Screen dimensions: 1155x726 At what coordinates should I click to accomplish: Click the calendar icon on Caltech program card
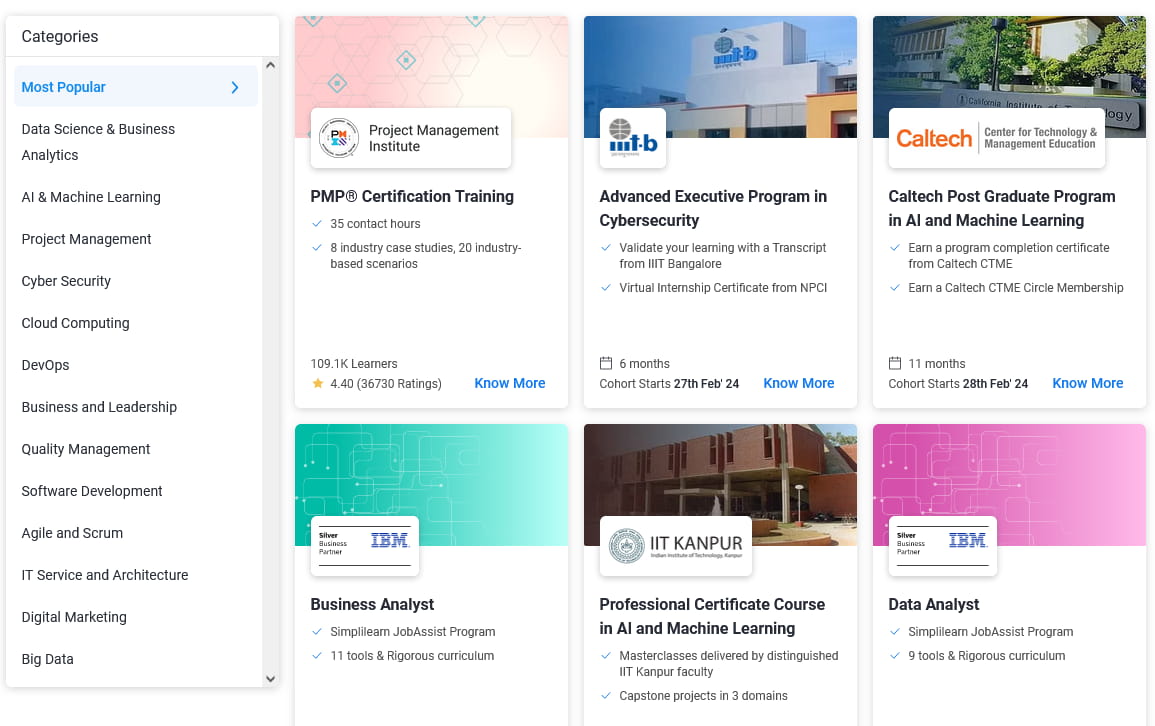[x=895, y=363]
